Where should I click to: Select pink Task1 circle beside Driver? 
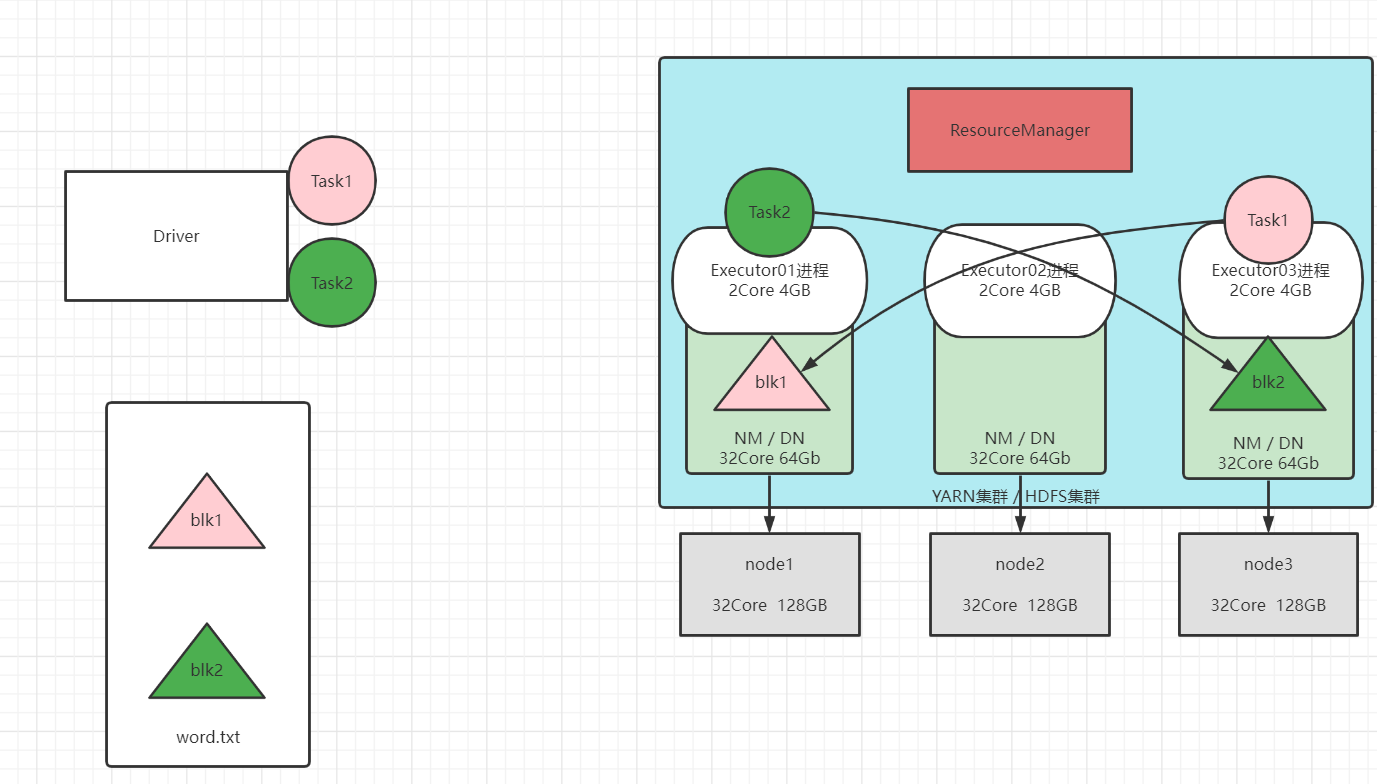pyautogui.click(x=332, y=181)
